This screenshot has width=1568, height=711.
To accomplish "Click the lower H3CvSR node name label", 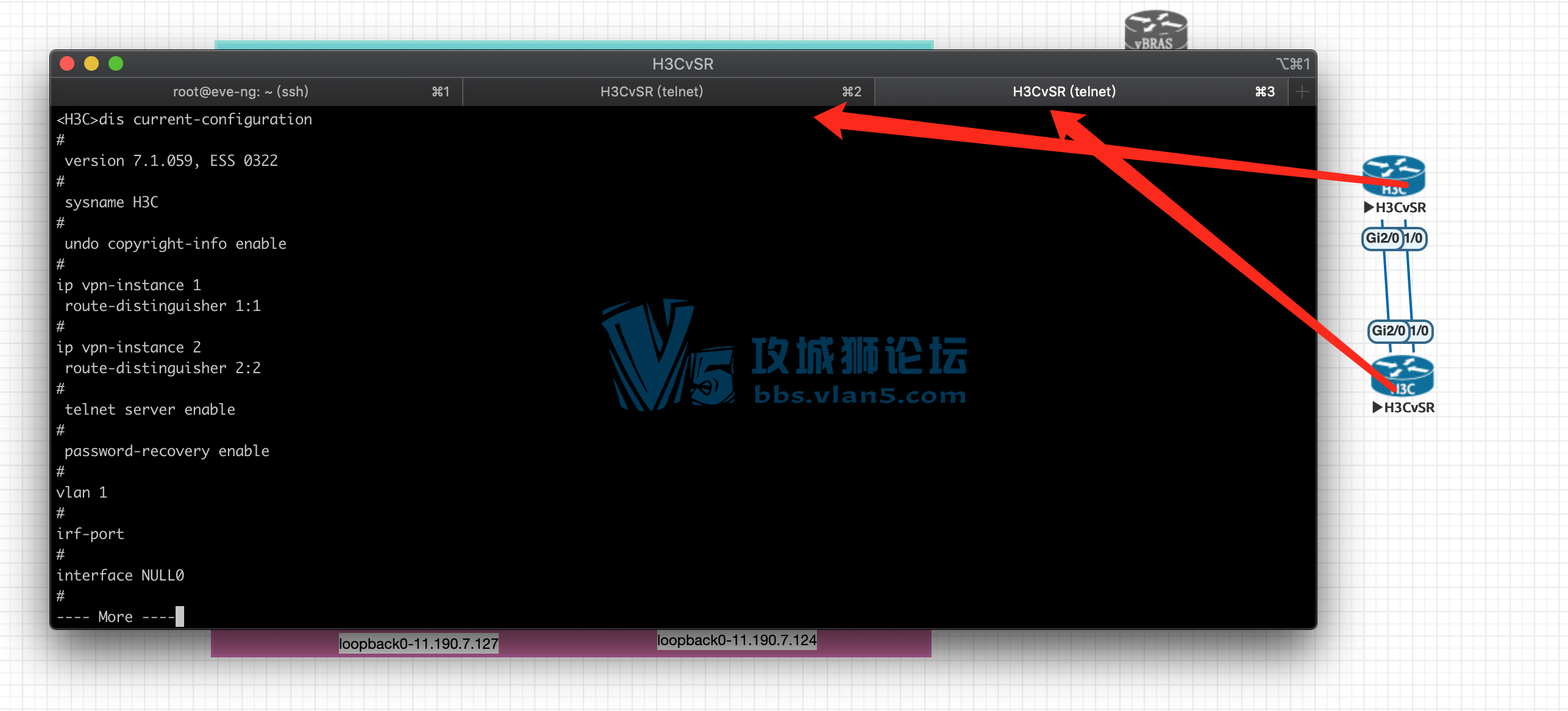I will tap(1409, 407).
